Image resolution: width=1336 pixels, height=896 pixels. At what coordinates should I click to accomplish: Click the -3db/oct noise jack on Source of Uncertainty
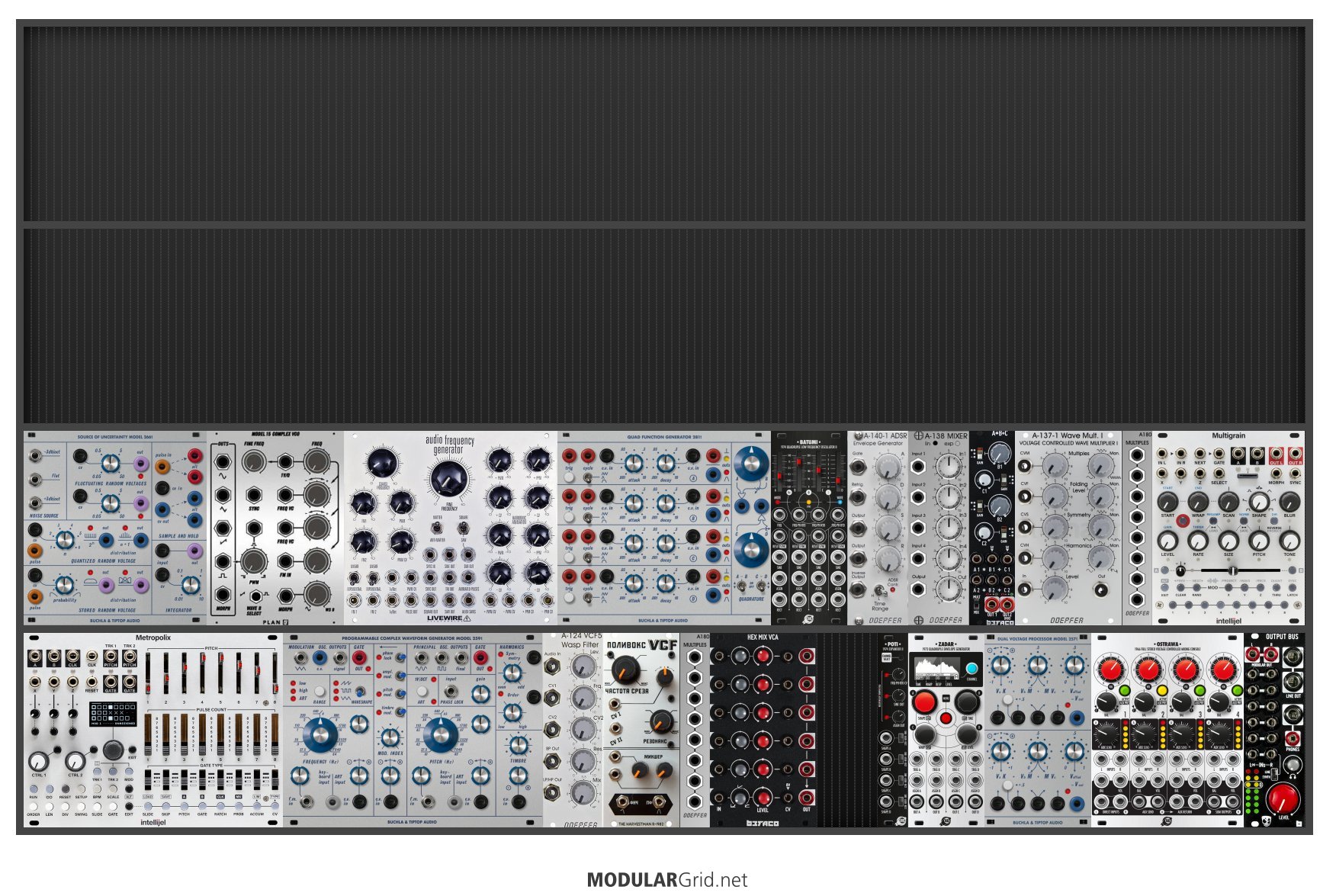coord(35,456)
